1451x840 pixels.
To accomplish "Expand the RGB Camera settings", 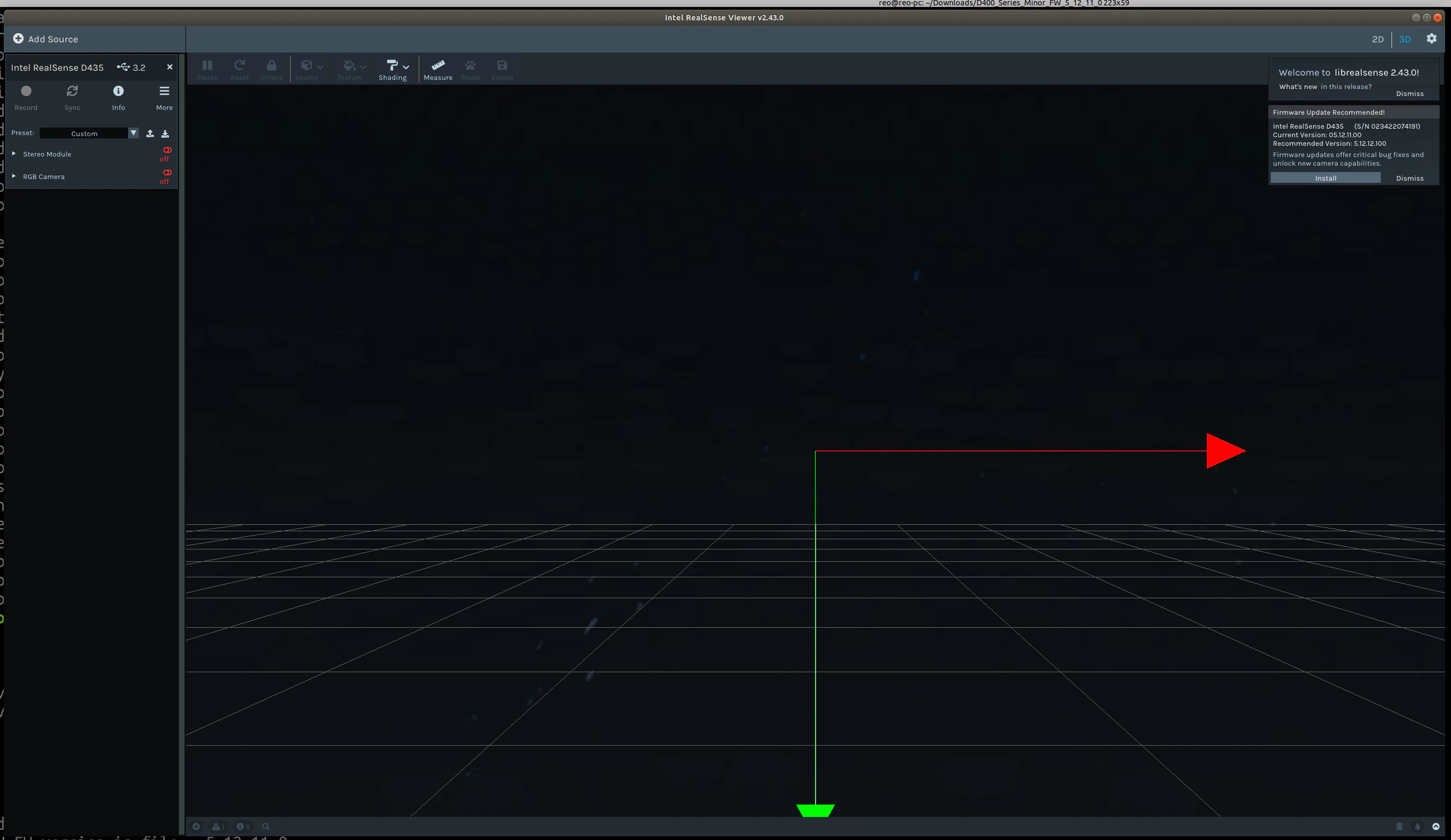I will pyautogui.click(x=14, y=176).
